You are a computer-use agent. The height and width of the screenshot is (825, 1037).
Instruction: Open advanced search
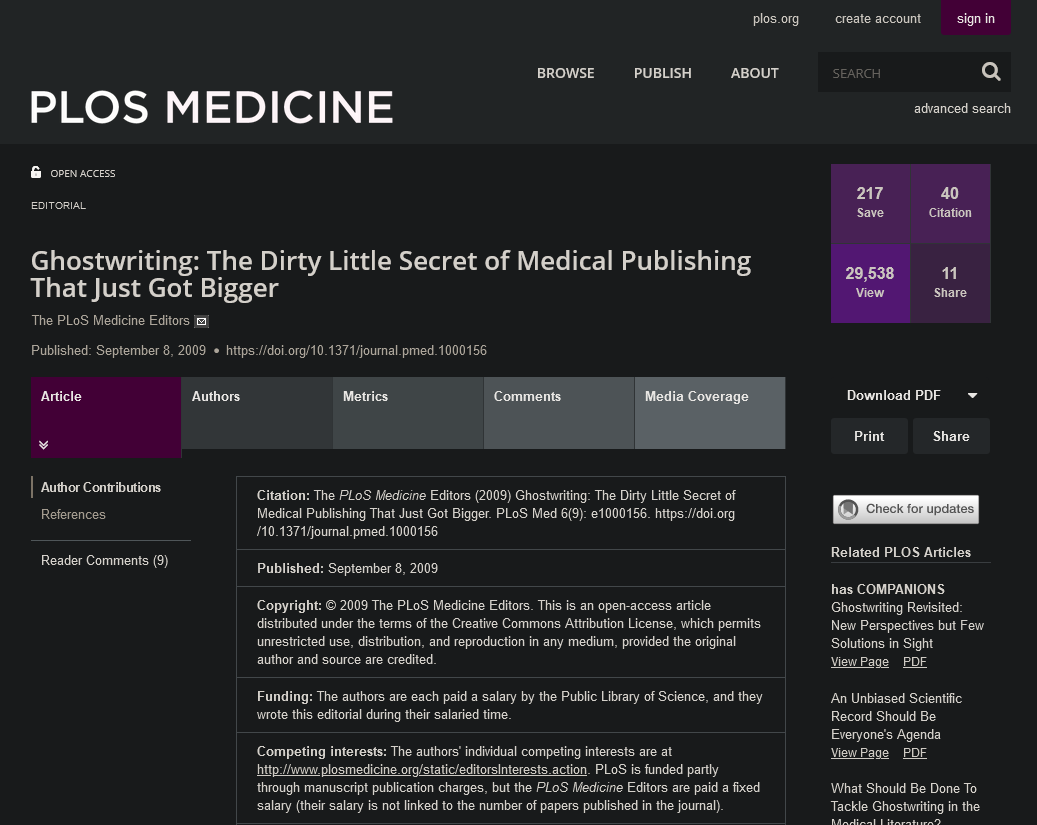(x=962, y=109)
